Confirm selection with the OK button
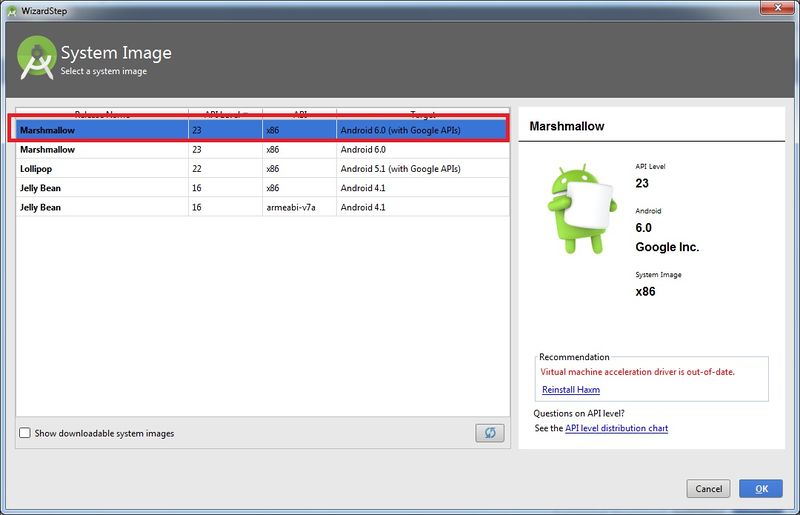800x515 pixels. (x=761, y=488)
